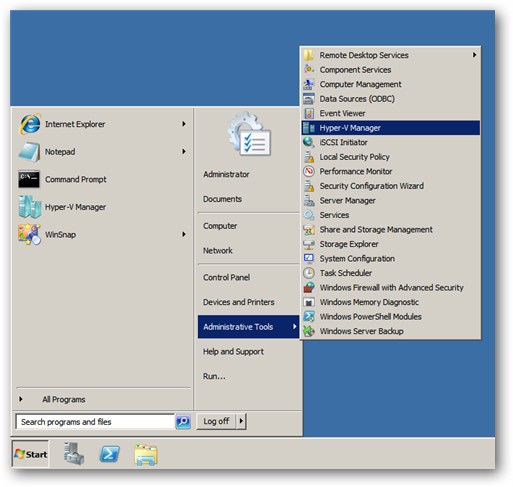This screenshot has width=513, height=487.
Task: Click the Component Services icon
Action: (309, 70)
